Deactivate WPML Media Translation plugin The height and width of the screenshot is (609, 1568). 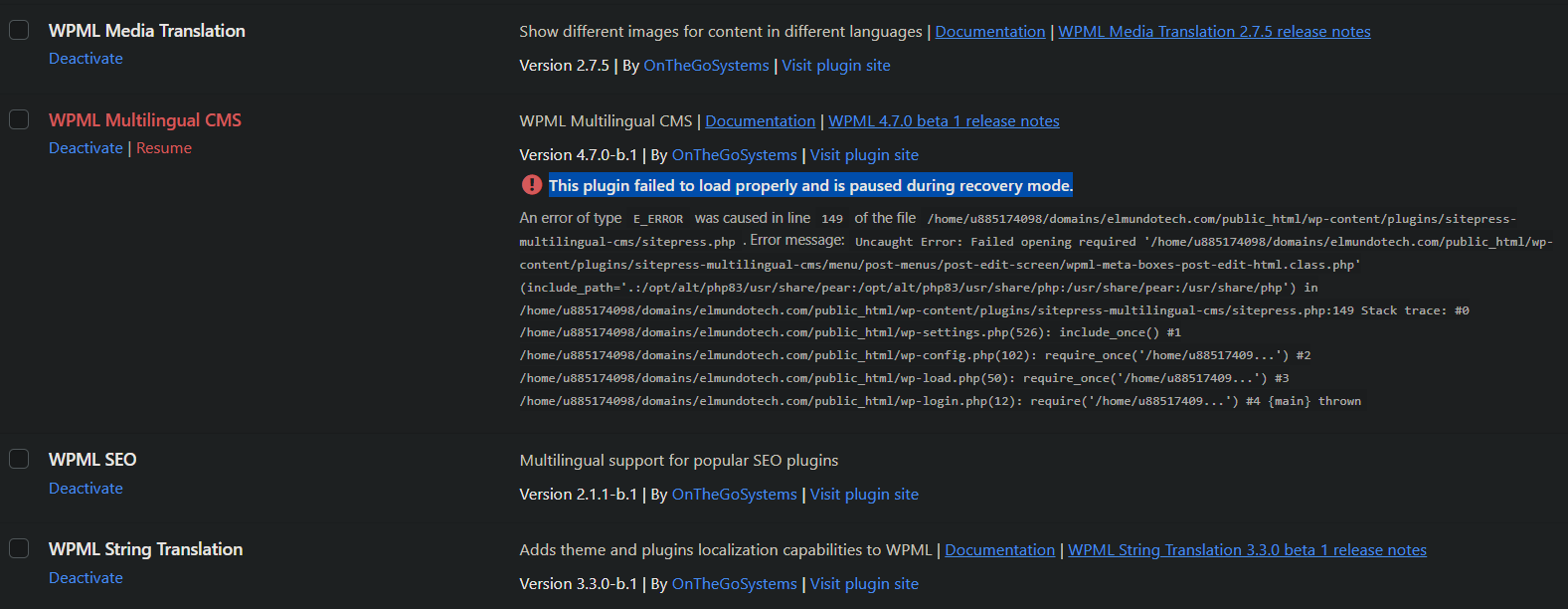tap(86, 59)
